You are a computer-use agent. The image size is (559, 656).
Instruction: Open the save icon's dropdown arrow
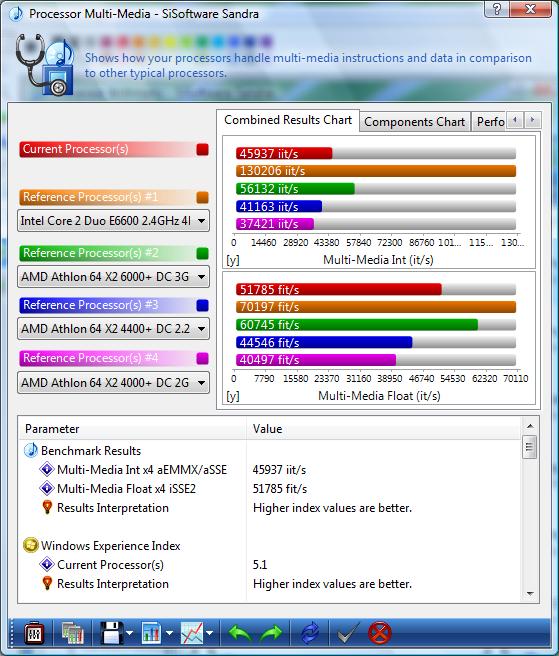pos(130,633)
